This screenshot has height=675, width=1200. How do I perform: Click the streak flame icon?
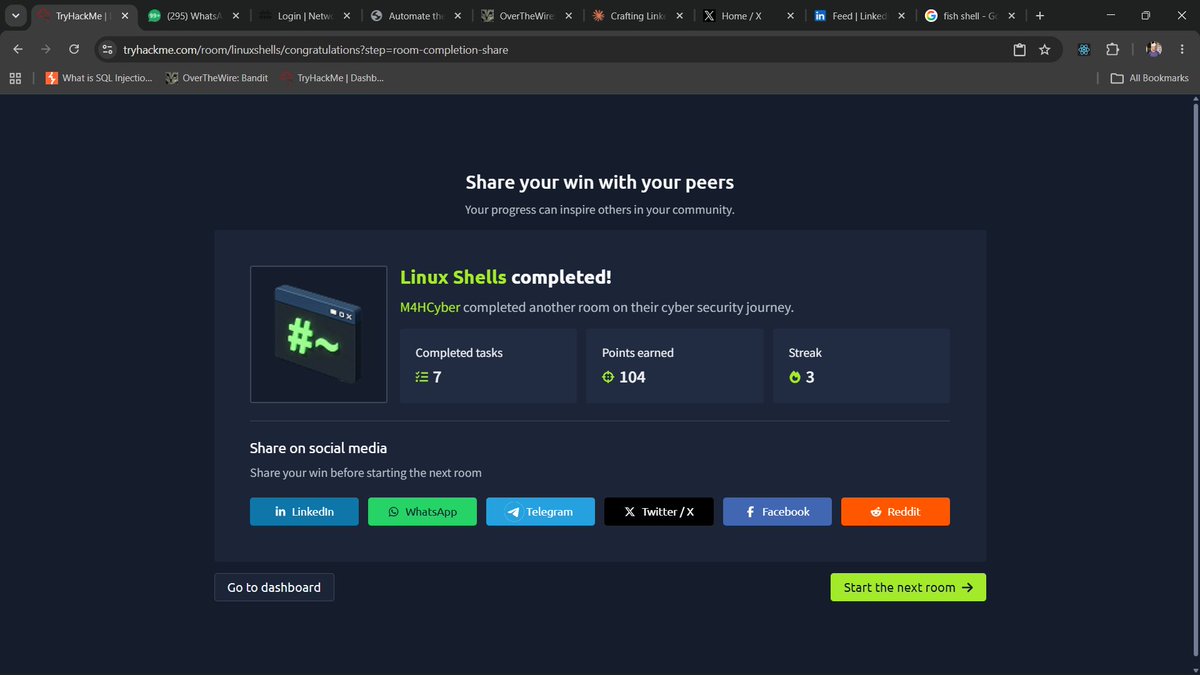point(795,377)
